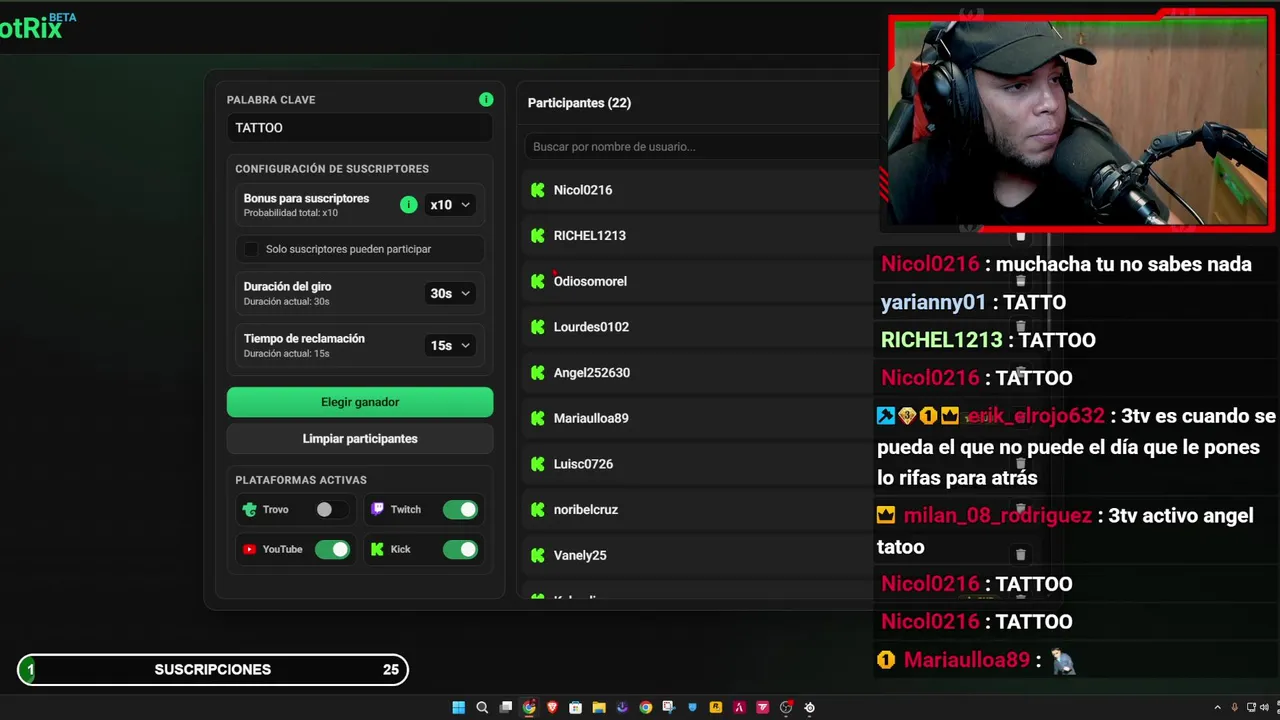Screen dimensions: 1280x720
Task: Click erik_elrojo632 username in chat
Action: 1035,415
